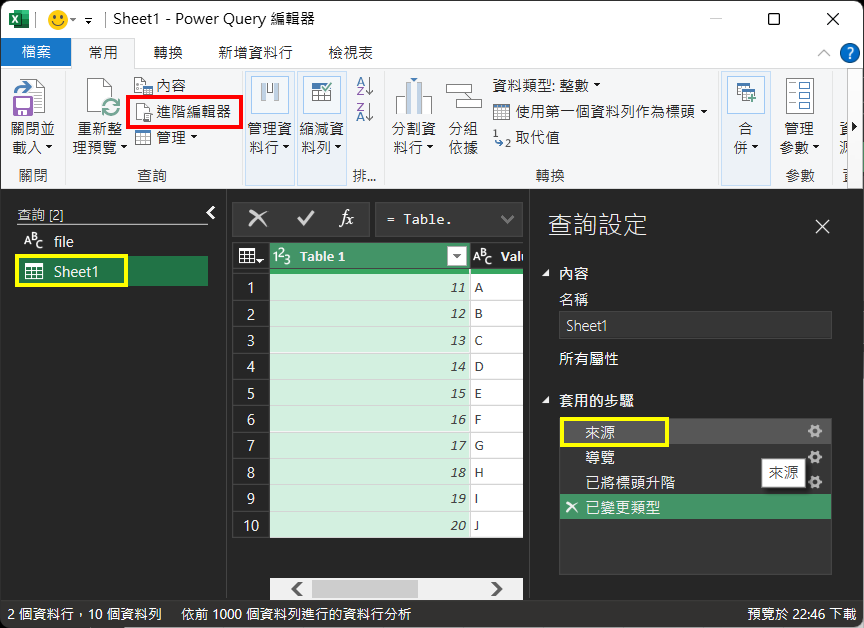Click the 分割資料行 split column icon
This screenshot has height=628, width=864.
coord(413,99)
